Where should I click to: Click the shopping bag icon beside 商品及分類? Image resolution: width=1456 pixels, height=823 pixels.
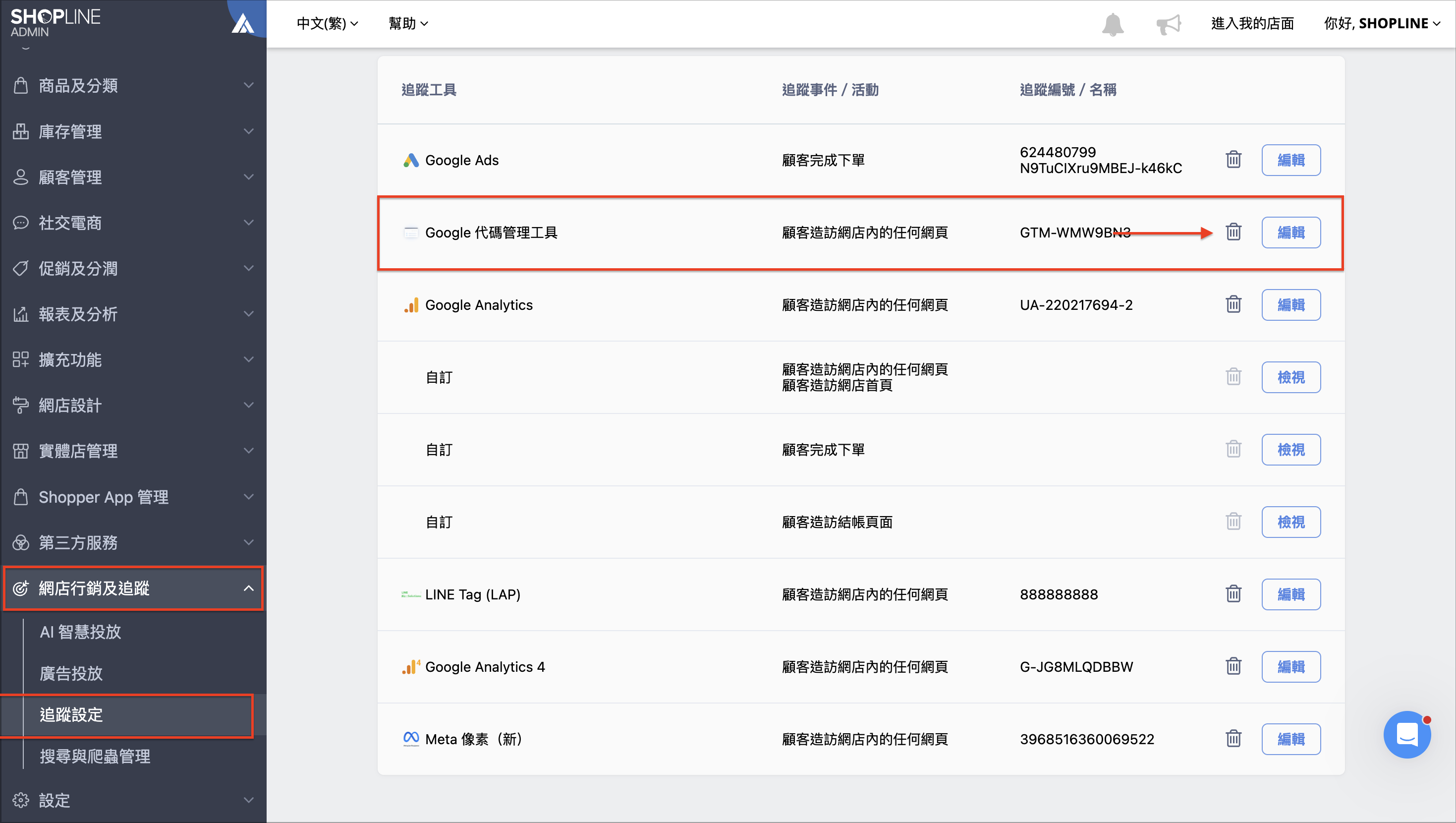click(x=21, y=85)
